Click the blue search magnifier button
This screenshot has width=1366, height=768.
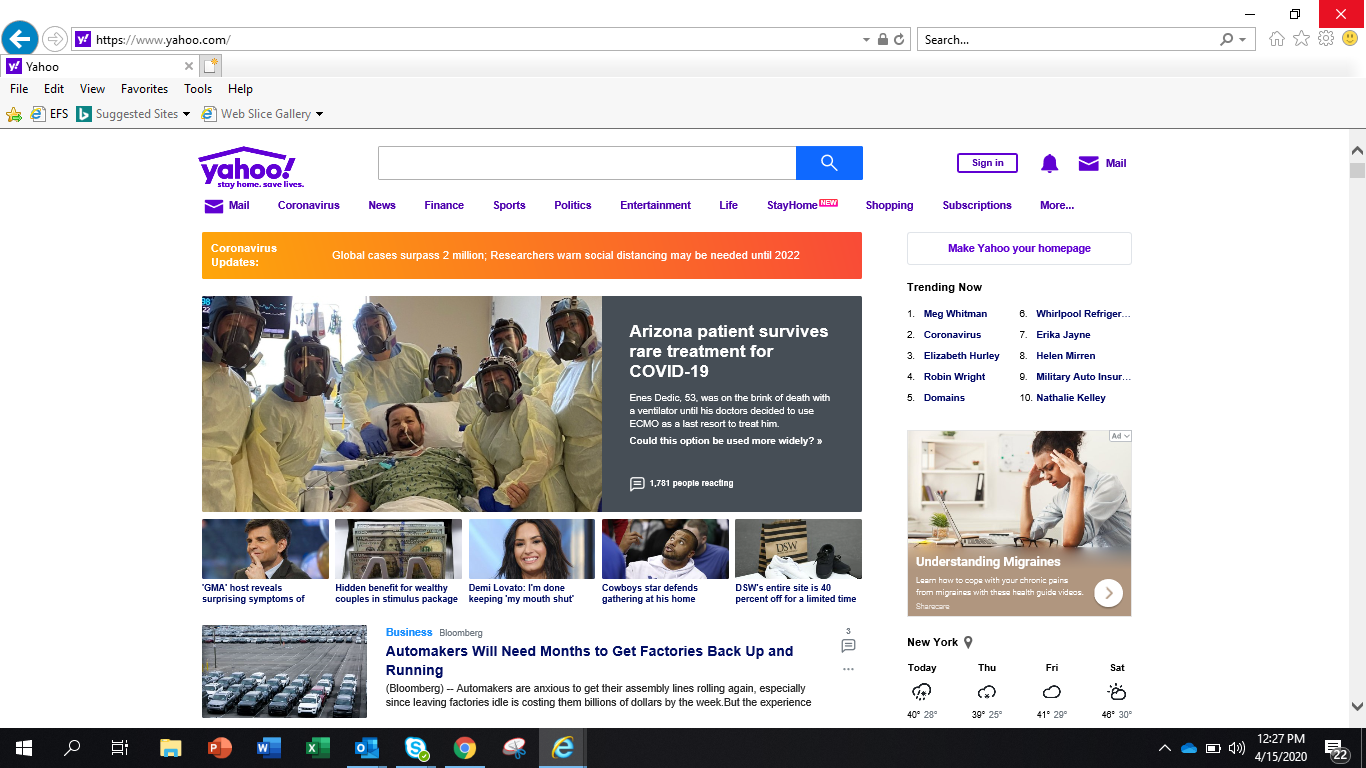pos(828,163)
